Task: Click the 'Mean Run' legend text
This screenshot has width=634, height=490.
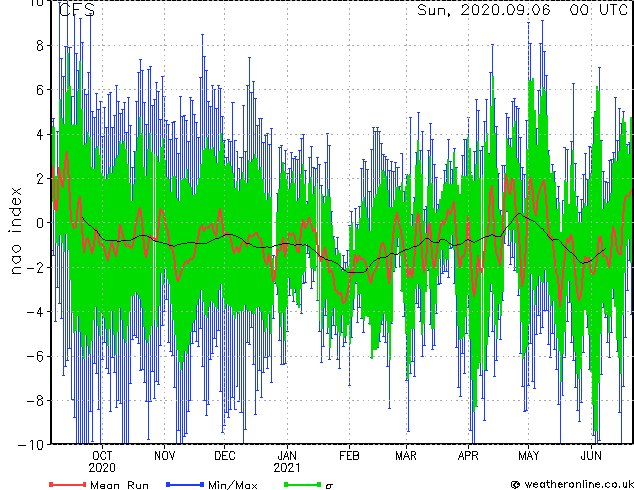Action: pos(119,485)
